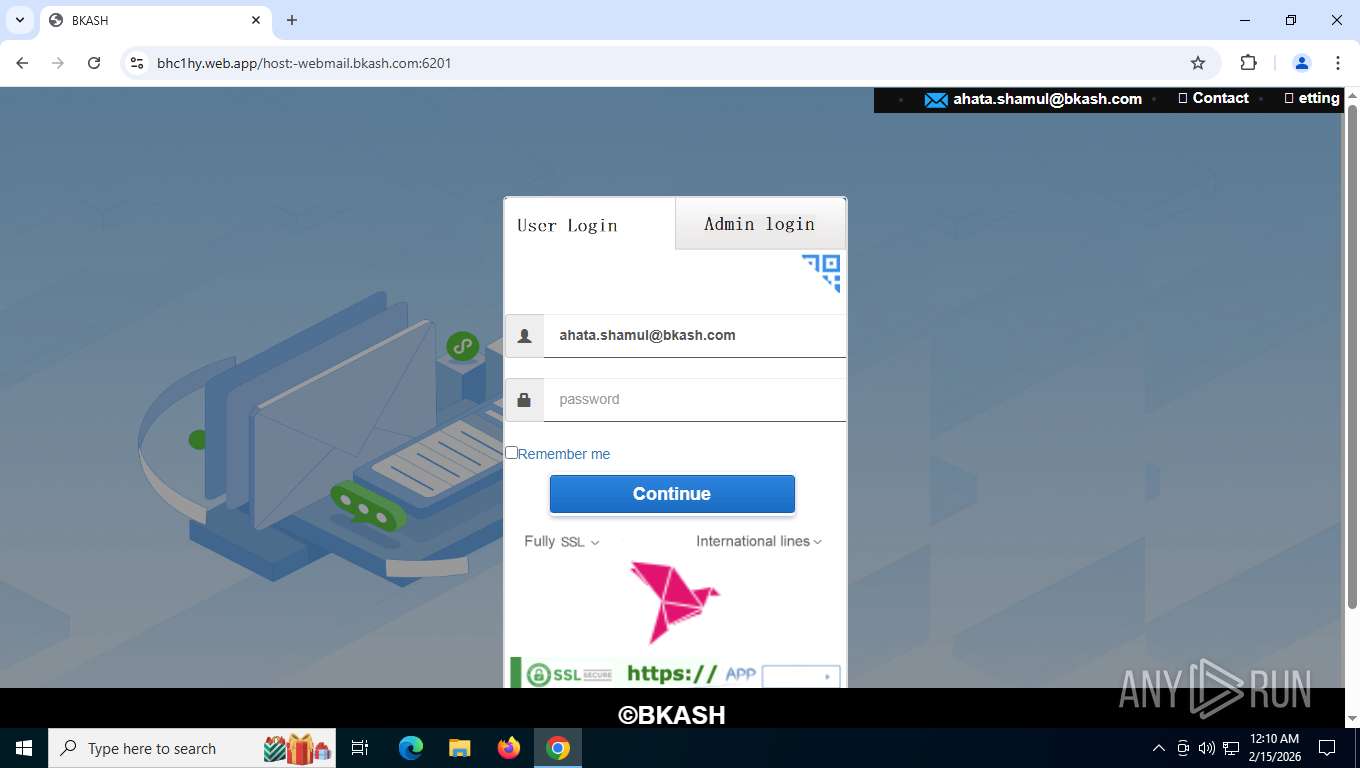Screen dimensions: 1360x768
Task: Click the envelope icon in top bar
Action: [x=936, y=100]
